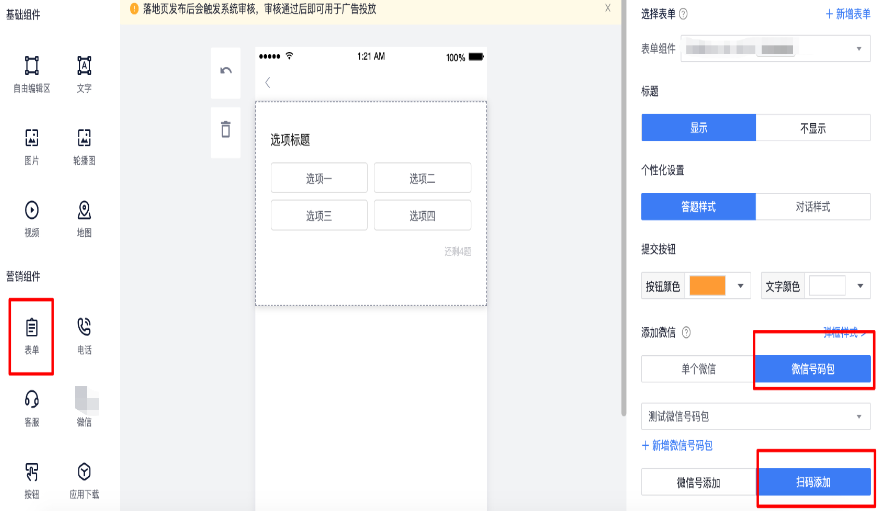Click 选项二 in the phone preview
Screen dimensions: 889x511
click(422, 179)
